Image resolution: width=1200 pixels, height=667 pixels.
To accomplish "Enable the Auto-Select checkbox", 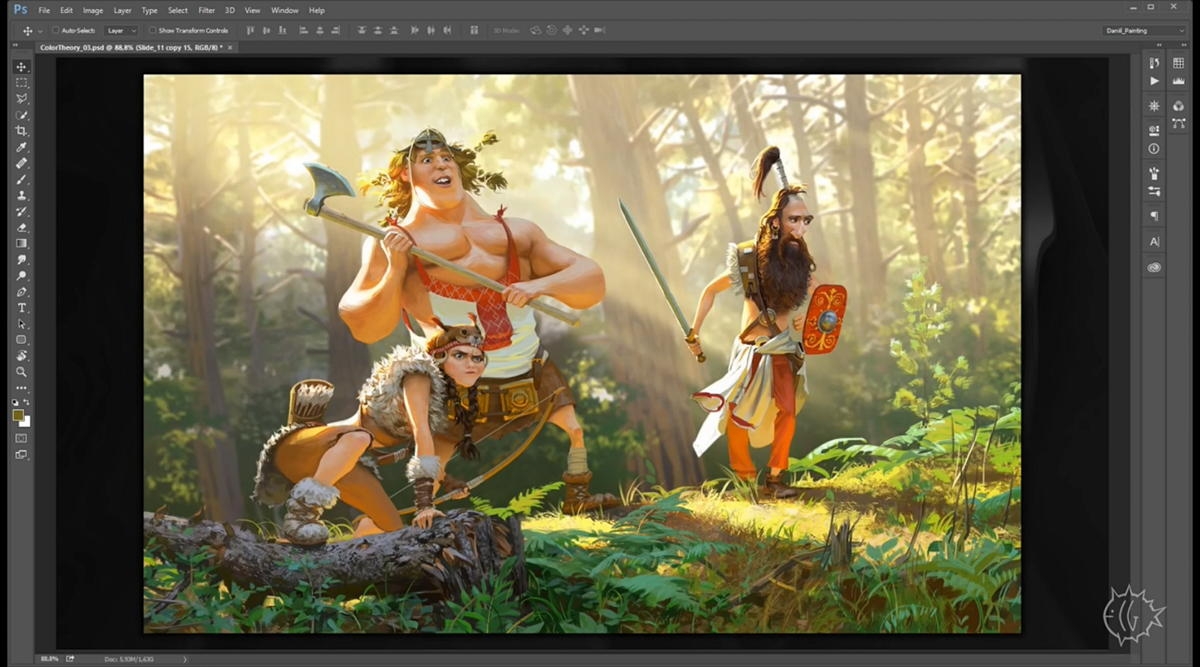I will click(x=55, y=30).
